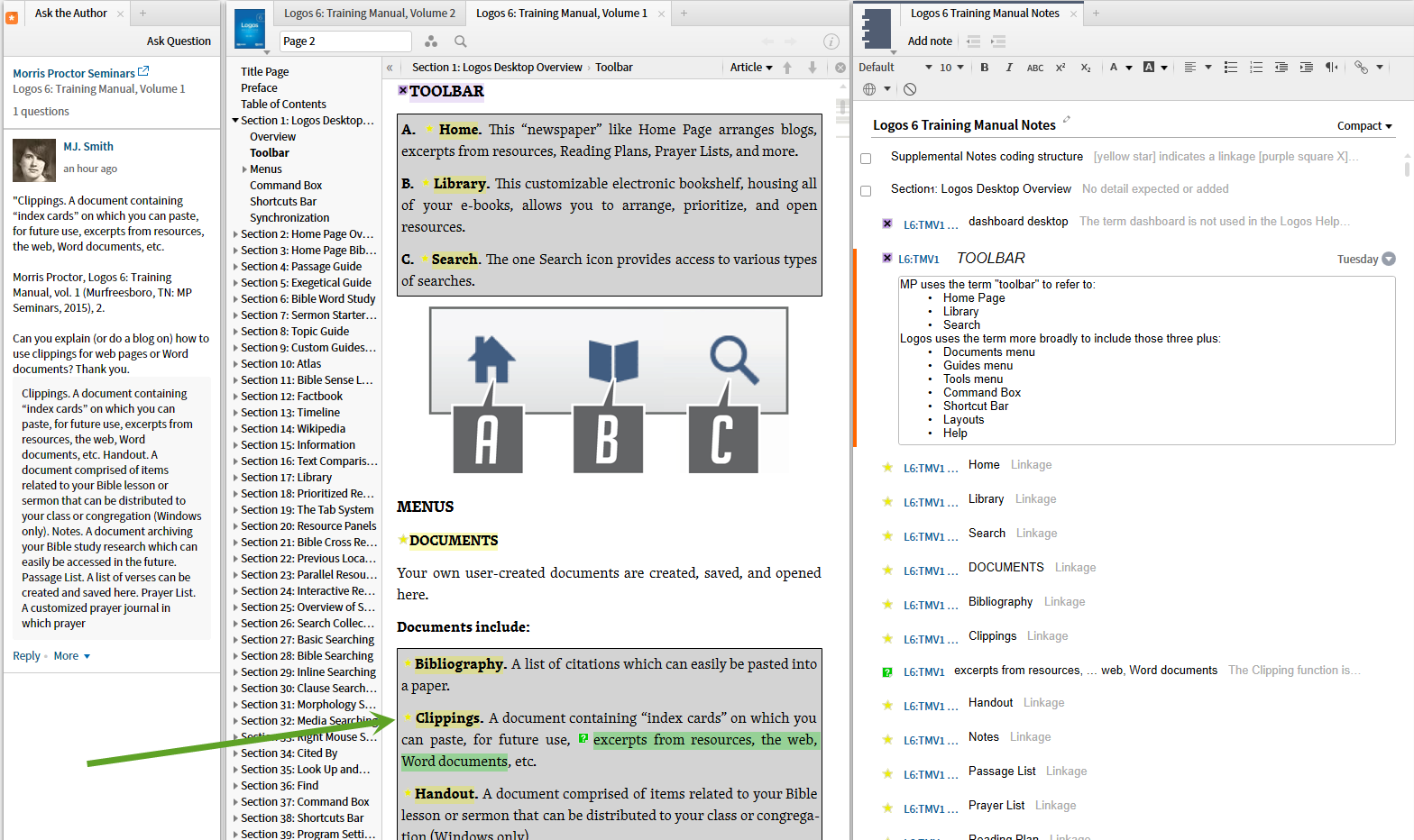Open the font family Default dropdown
Screen dimensions: 1414x840
[x=895, y=68]
